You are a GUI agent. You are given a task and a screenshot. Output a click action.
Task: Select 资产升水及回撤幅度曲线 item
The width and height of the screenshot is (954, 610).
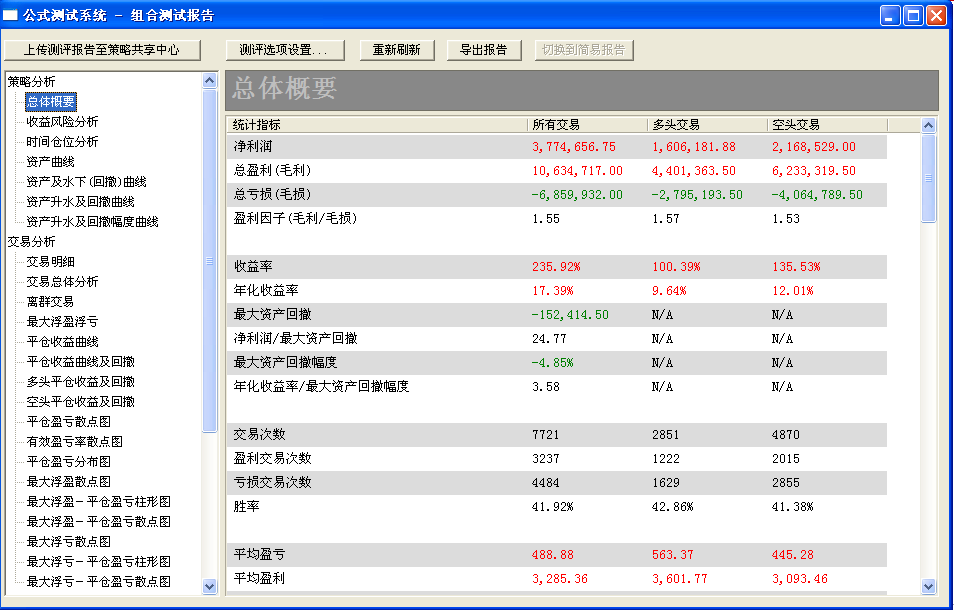point(92,222)
